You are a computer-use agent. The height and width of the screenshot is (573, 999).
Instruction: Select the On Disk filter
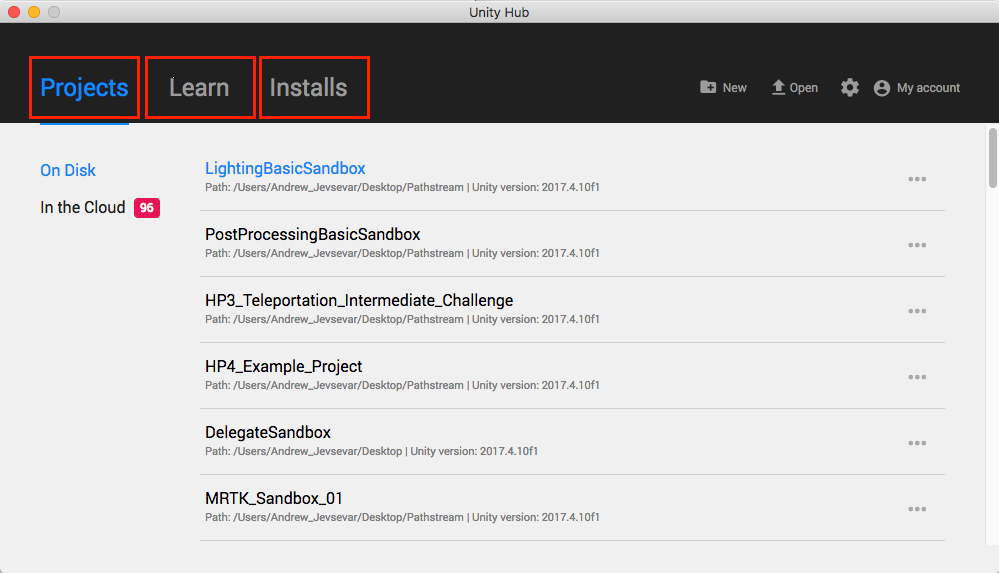68,170
